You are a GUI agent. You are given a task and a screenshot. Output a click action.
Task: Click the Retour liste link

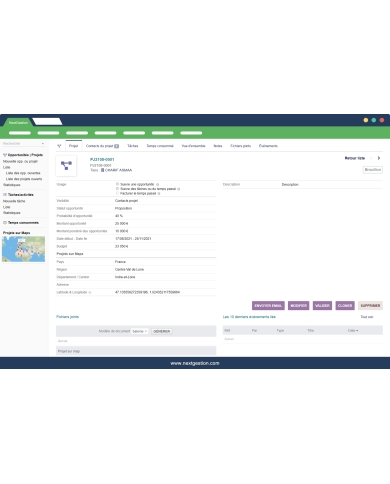tap(355, 158)
